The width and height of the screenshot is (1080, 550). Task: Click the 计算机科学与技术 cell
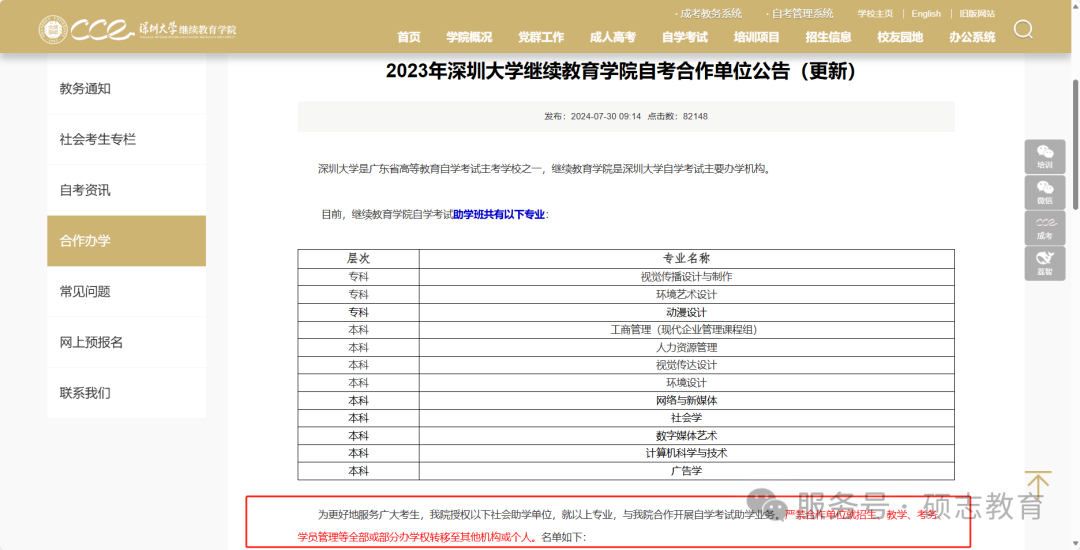coord(687,453)
